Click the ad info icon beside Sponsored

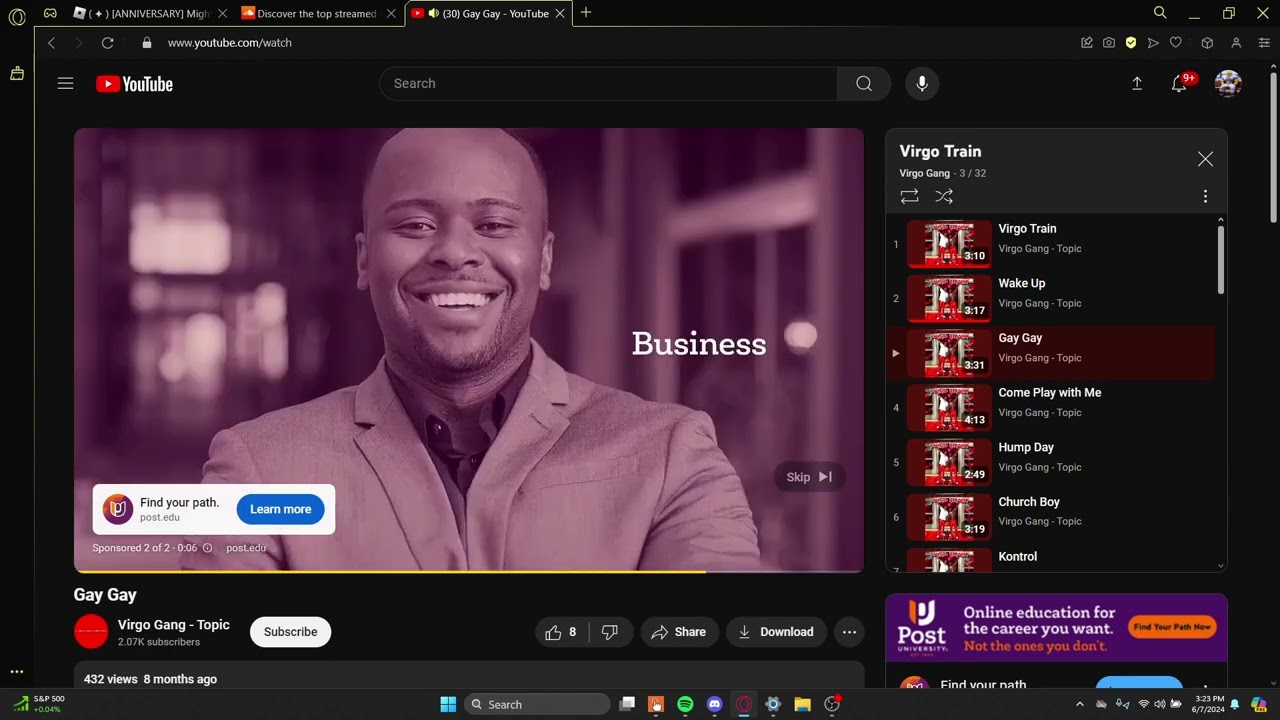(x=208, y=548)
